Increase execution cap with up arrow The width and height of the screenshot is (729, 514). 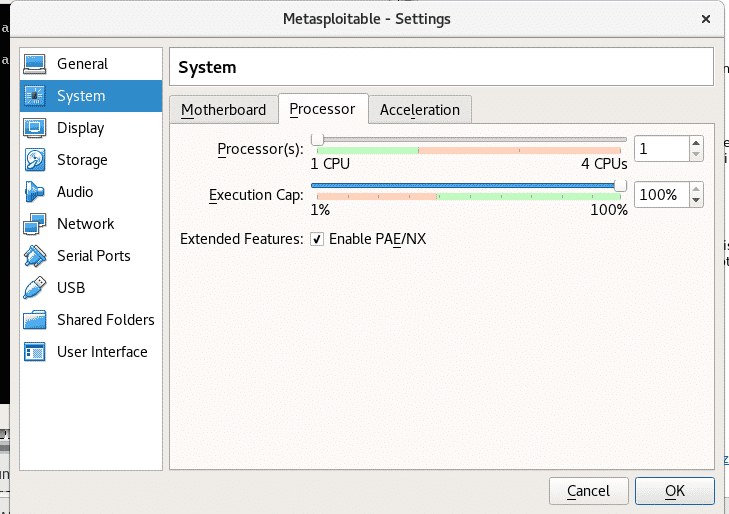tap(696, 189)
